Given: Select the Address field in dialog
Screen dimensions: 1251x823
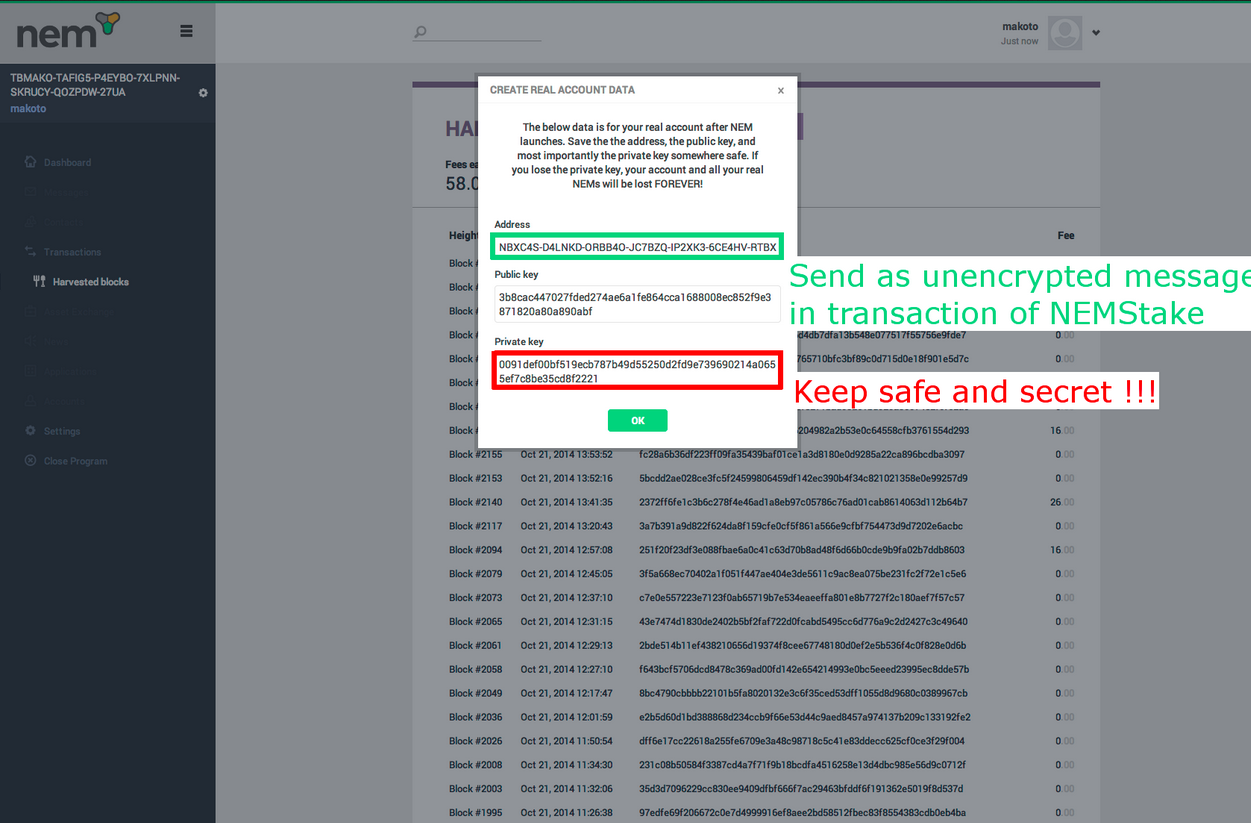Looking at the screenshot, I should (x=637, y=247).
